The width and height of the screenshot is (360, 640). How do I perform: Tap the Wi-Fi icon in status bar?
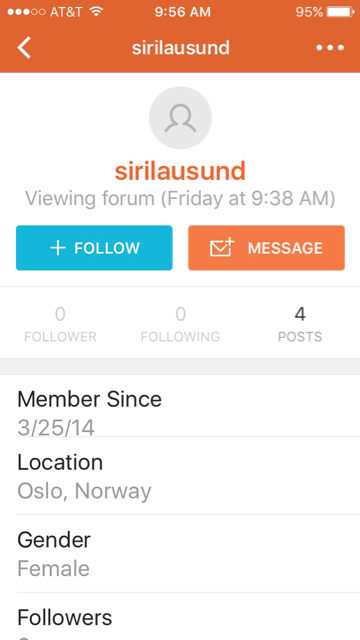coord(96,11)
